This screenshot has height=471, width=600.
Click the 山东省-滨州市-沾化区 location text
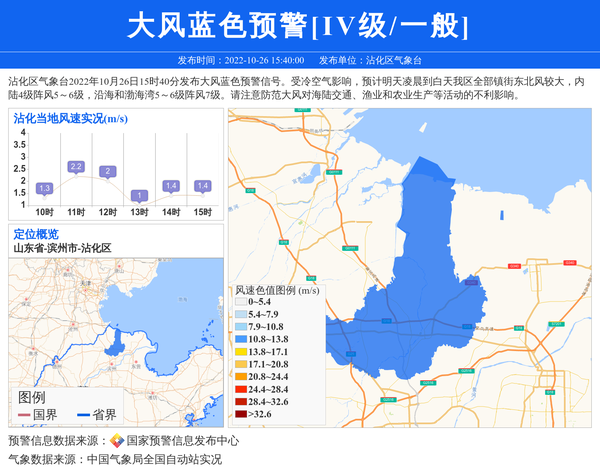click(62, 248)
